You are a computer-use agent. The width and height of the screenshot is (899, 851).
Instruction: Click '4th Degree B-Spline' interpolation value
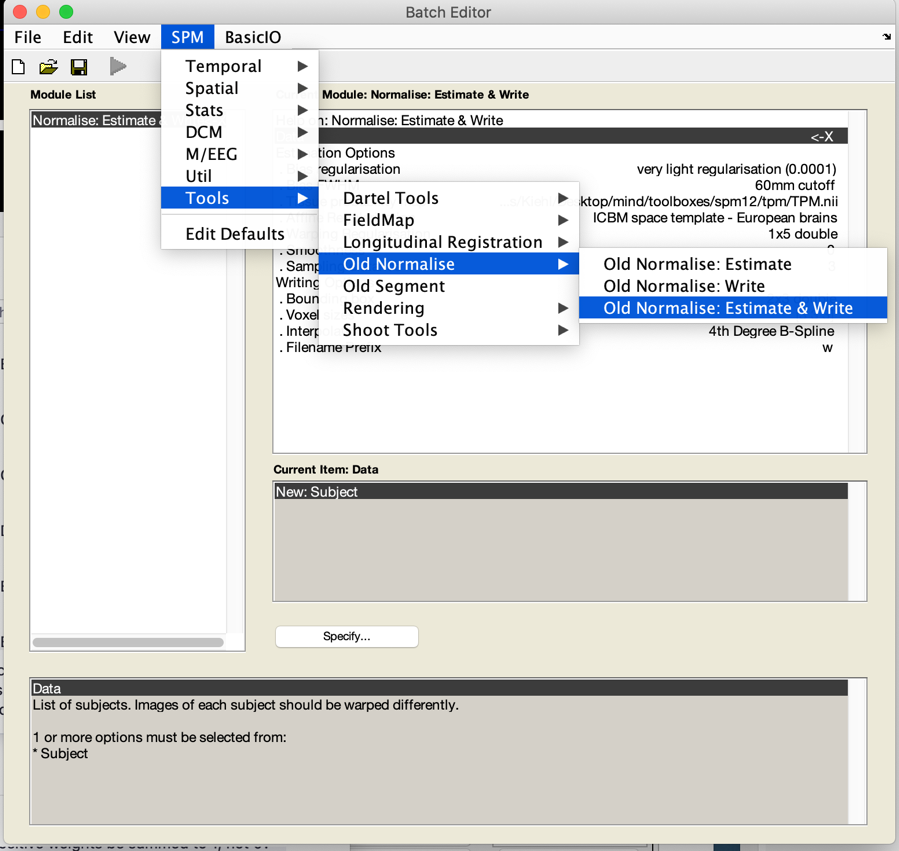click(x=771, y=331)
